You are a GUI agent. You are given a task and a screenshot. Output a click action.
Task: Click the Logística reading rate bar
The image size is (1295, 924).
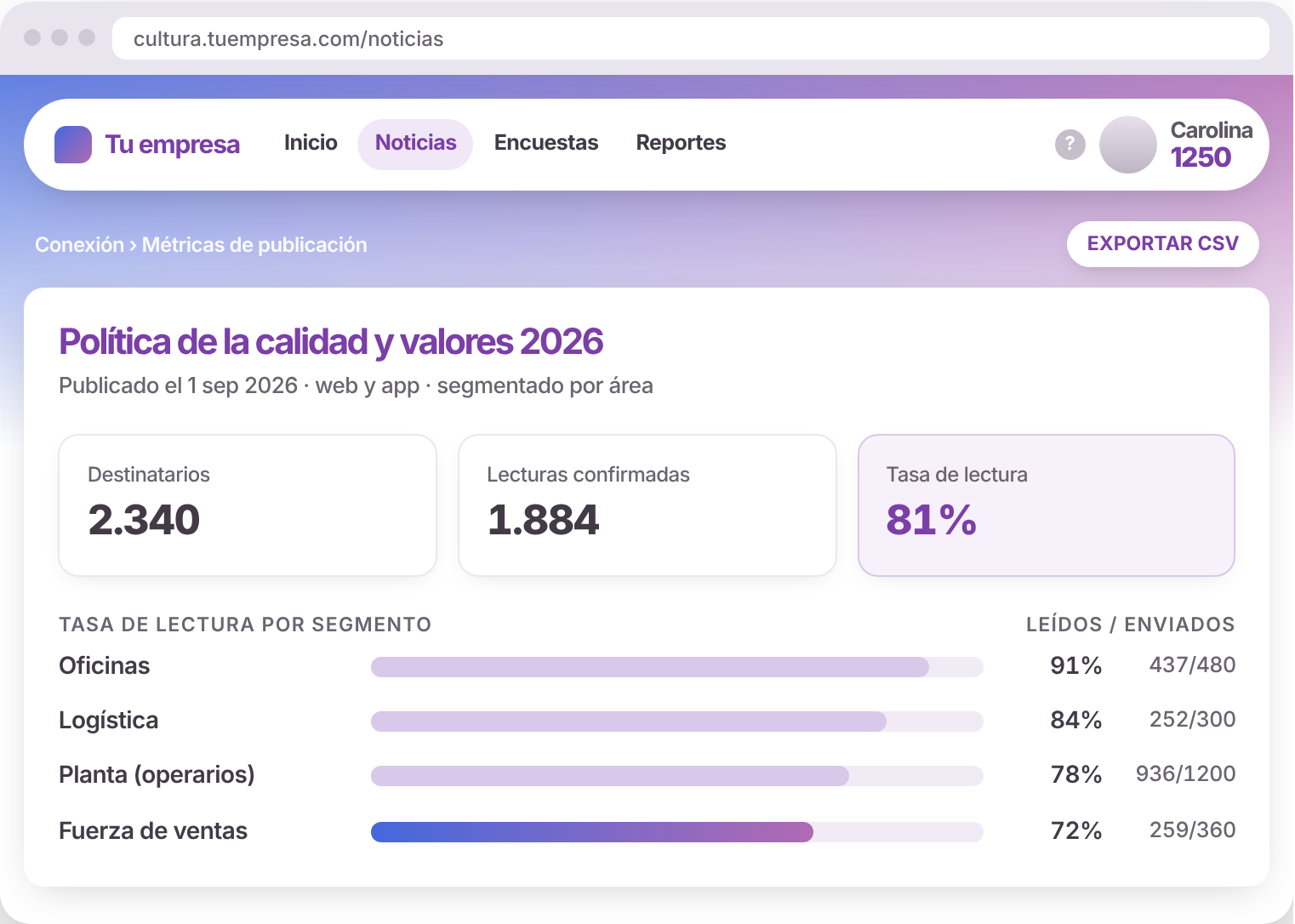pyautogui.click(x=677, y=722)
